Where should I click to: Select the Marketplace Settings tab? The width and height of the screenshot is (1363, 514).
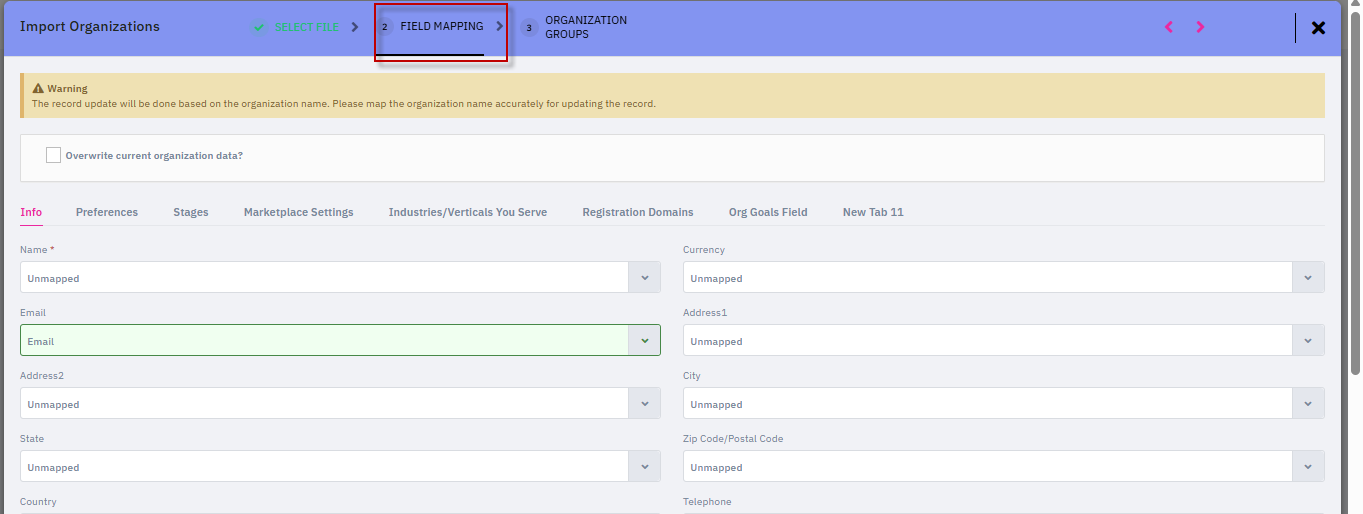(x=298, y=212)
